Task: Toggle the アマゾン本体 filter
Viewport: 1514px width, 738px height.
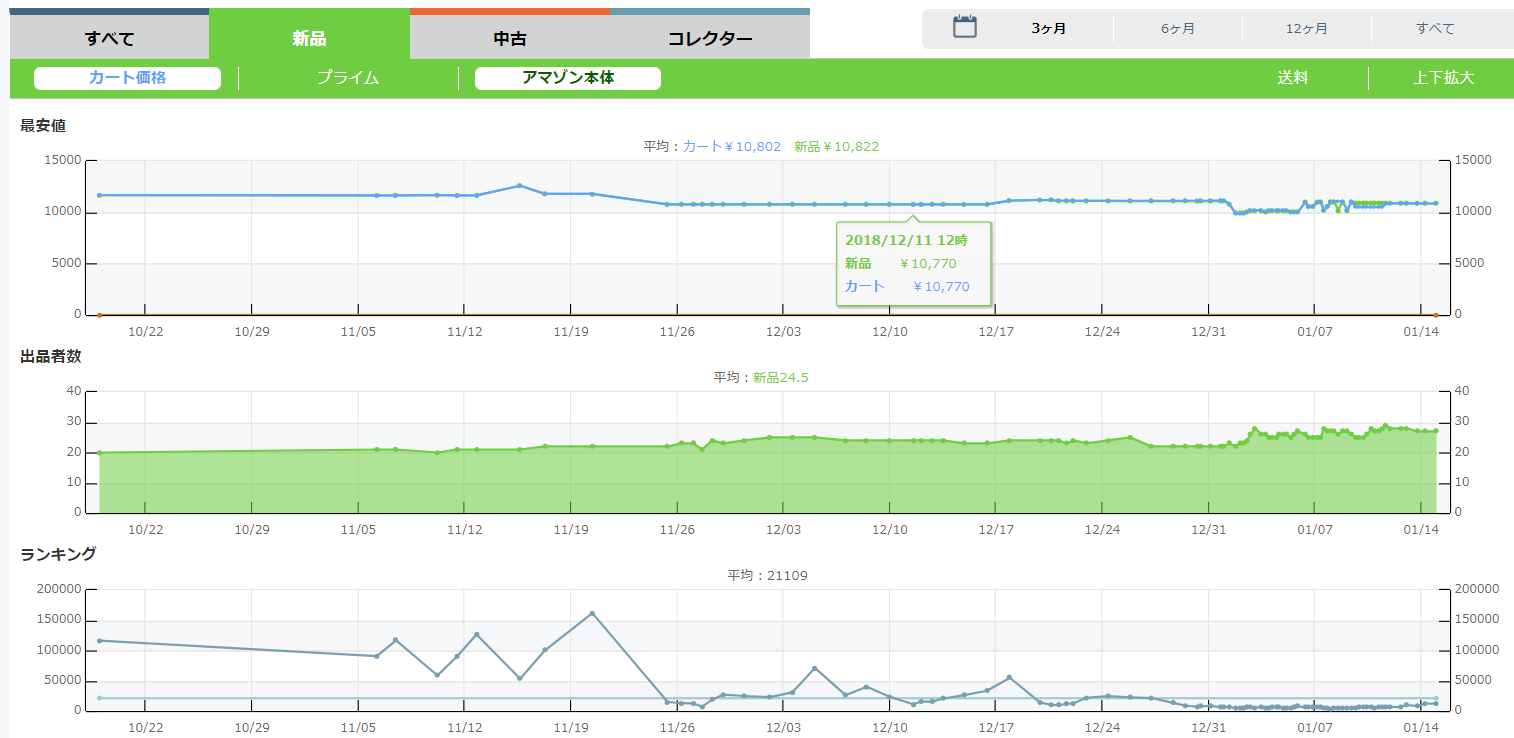Action: pos(567,78)
